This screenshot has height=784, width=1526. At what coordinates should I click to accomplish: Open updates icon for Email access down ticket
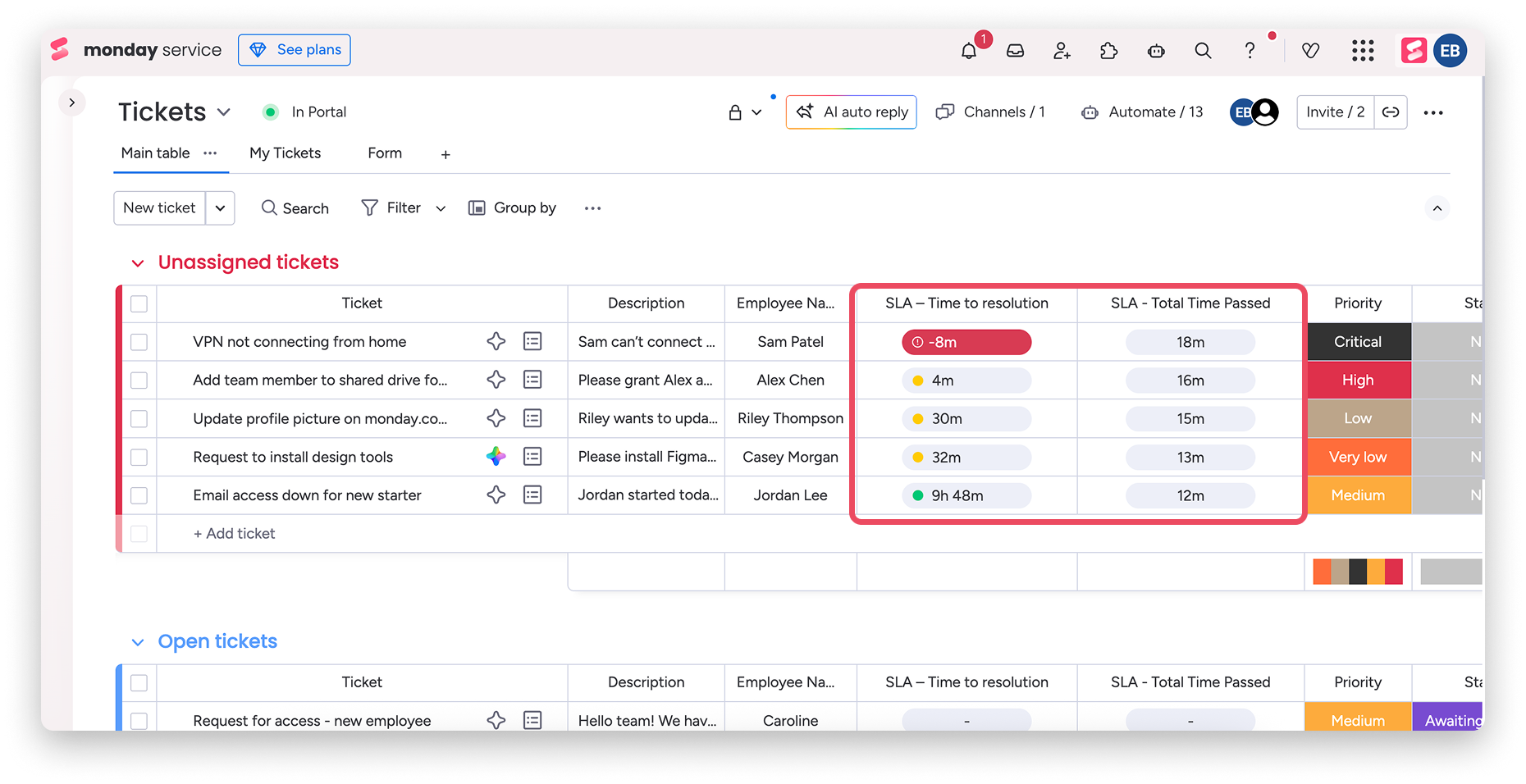pyautogui.click(x=532, y=495)
